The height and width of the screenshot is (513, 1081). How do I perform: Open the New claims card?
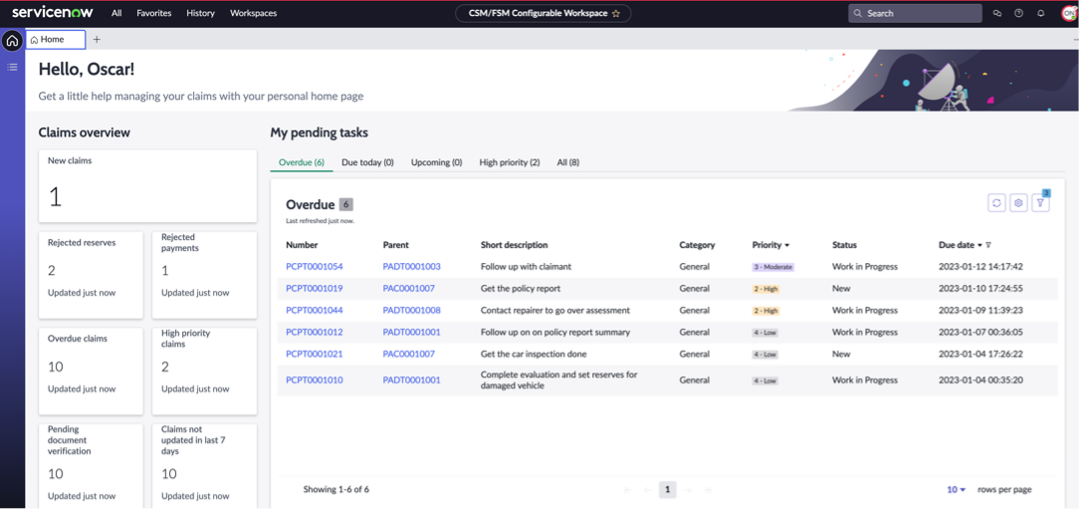(148, 186)
